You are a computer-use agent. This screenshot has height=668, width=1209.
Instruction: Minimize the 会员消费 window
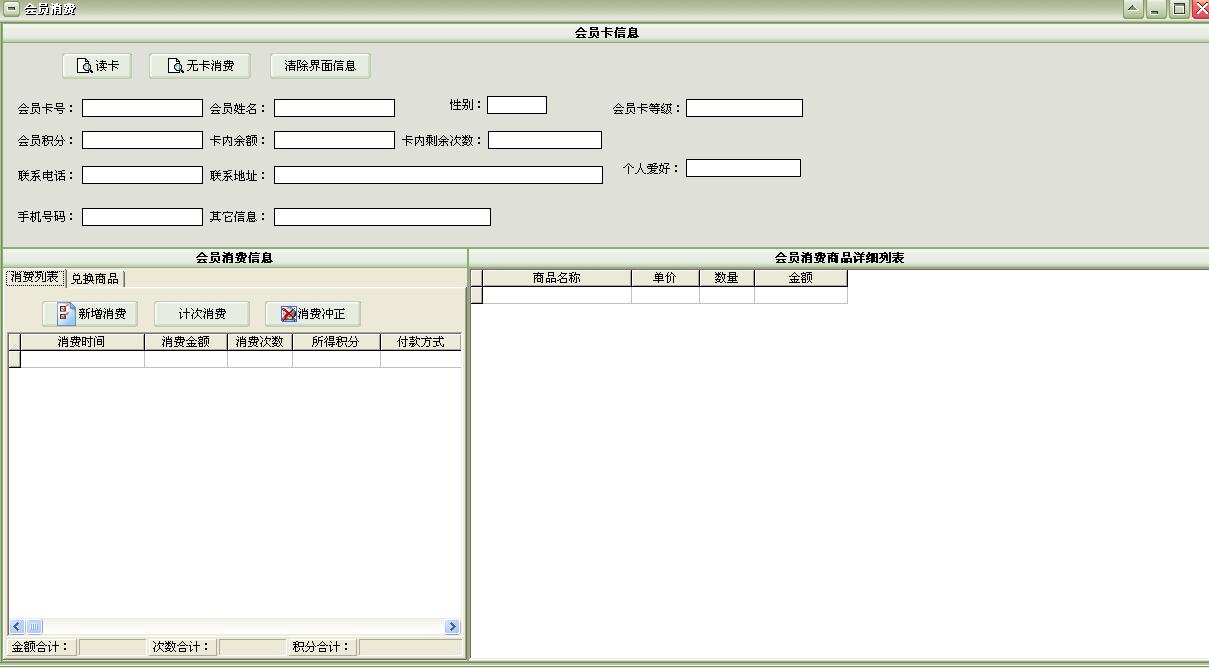[1156, 9]
